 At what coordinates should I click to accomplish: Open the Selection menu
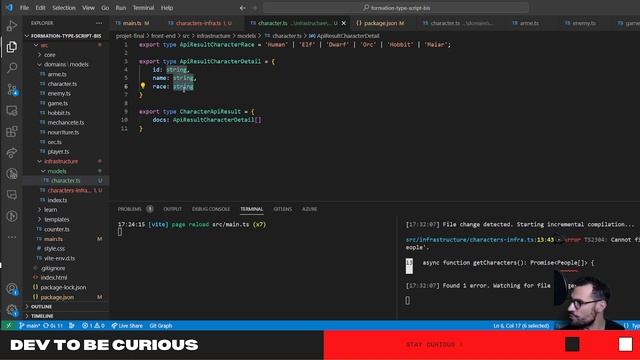point(64,8)
